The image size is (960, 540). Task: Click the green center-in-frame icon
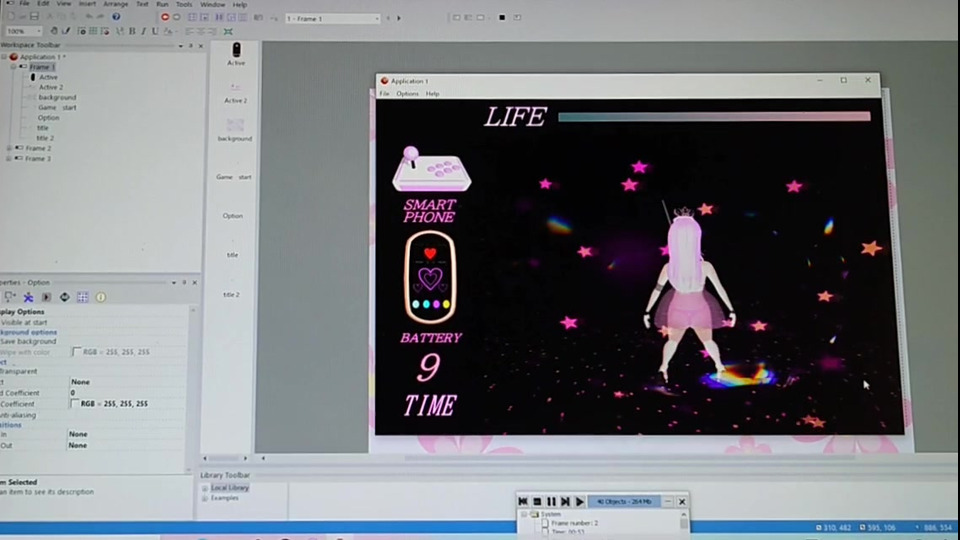228,31
